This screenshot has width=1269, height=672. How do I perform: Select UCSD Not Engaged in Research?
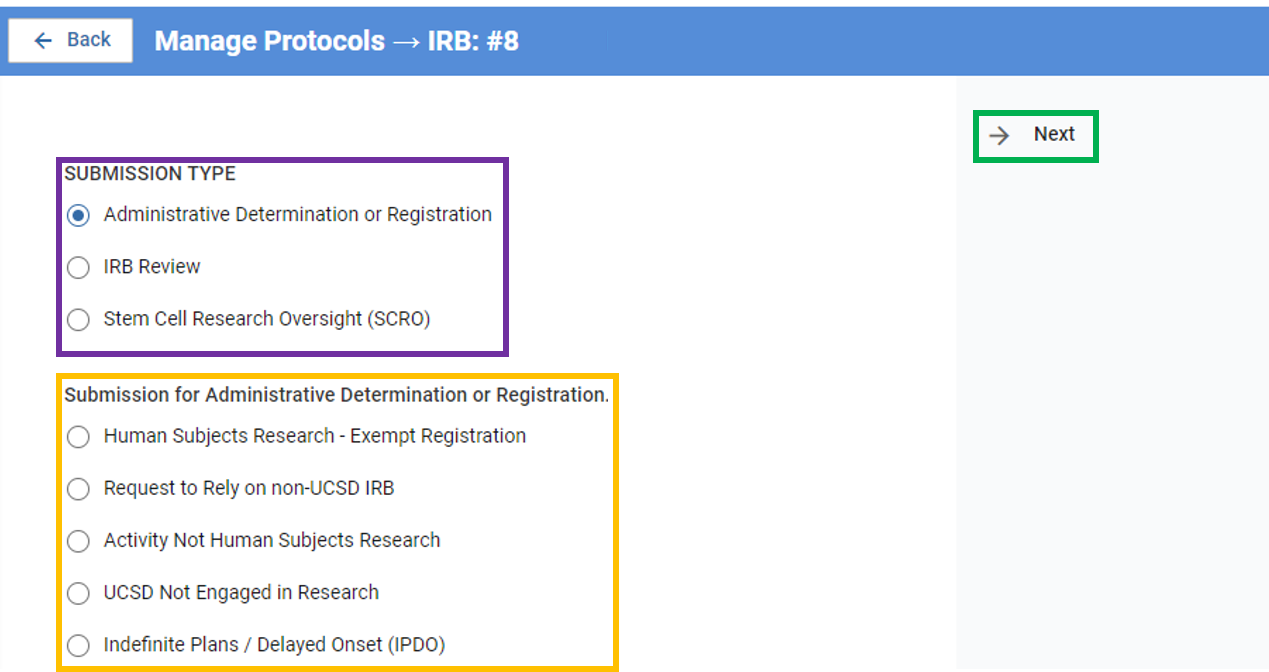pyautogui.click(x=78, y=593)
